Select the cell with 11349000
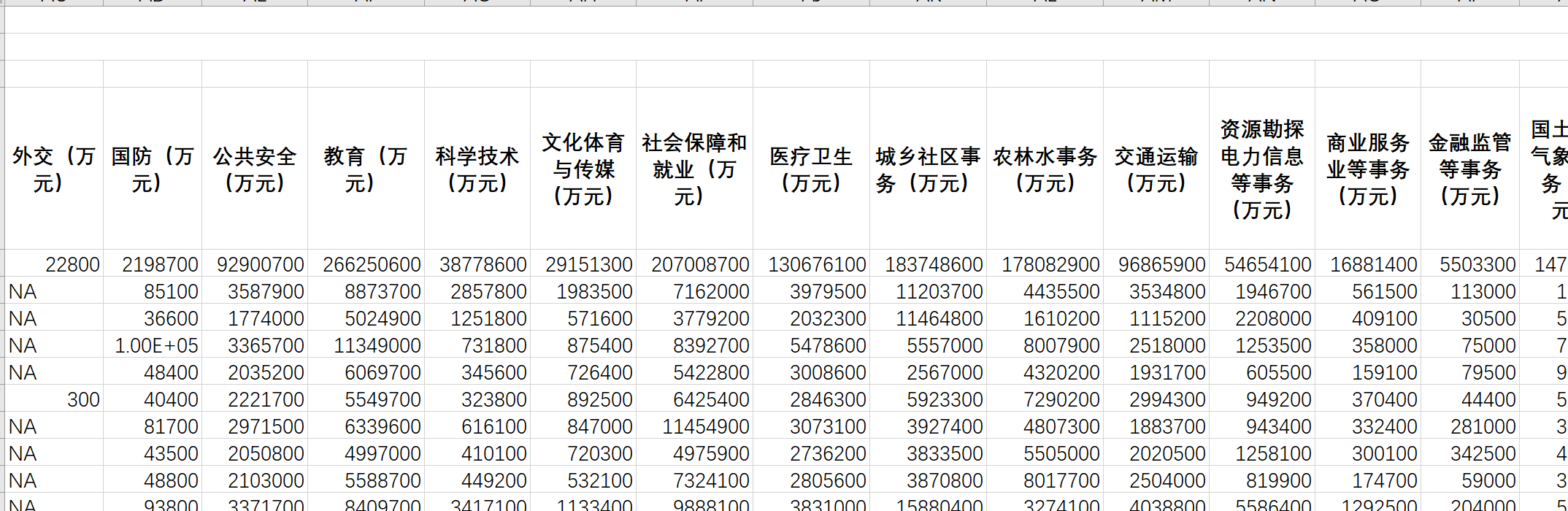 click(x=366, y=345)
